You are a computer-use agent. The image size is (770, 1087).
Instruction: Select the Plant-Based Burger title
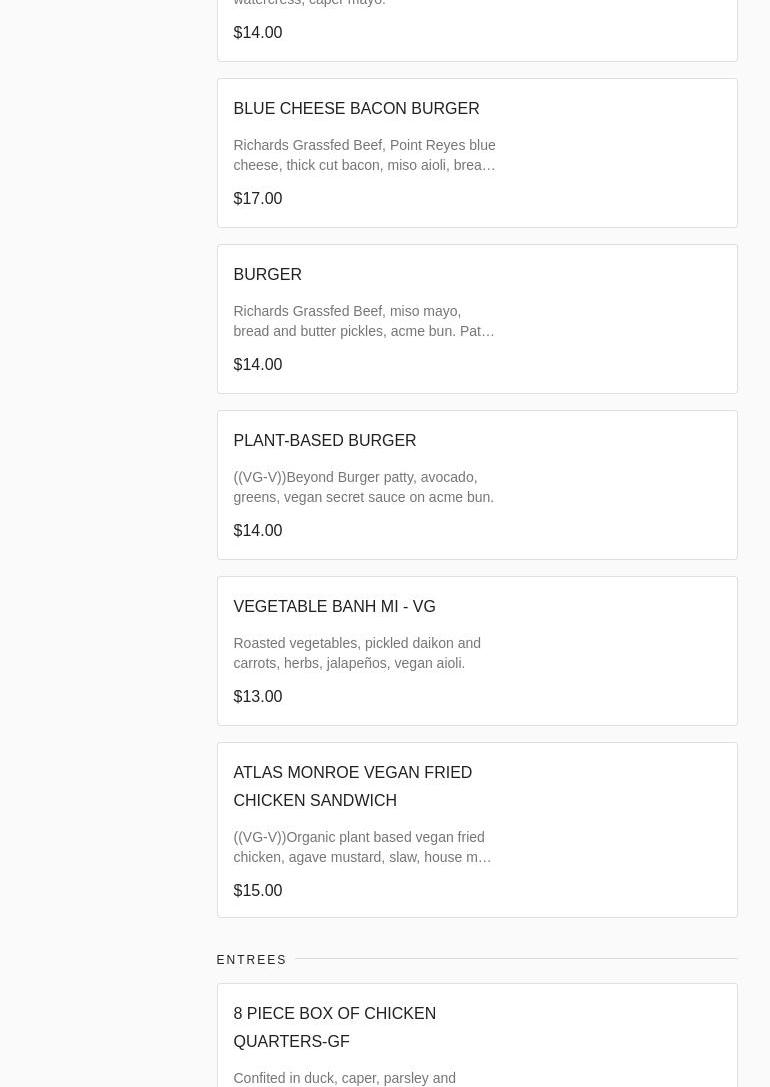pos(324,440)
